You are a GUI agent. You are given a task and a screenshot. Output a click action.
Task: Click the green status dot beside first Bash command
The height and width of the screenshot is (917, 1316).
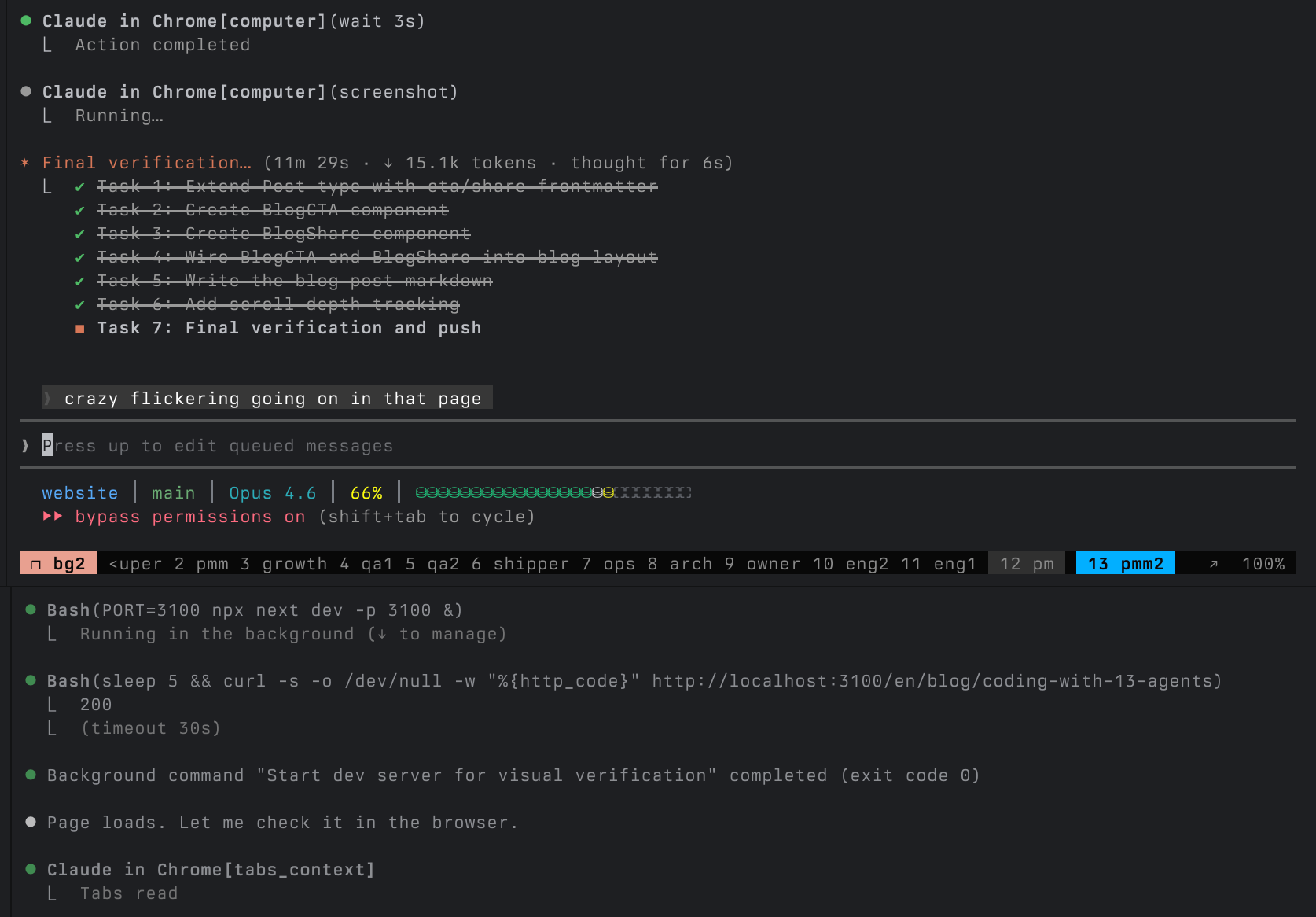(30, 609)
